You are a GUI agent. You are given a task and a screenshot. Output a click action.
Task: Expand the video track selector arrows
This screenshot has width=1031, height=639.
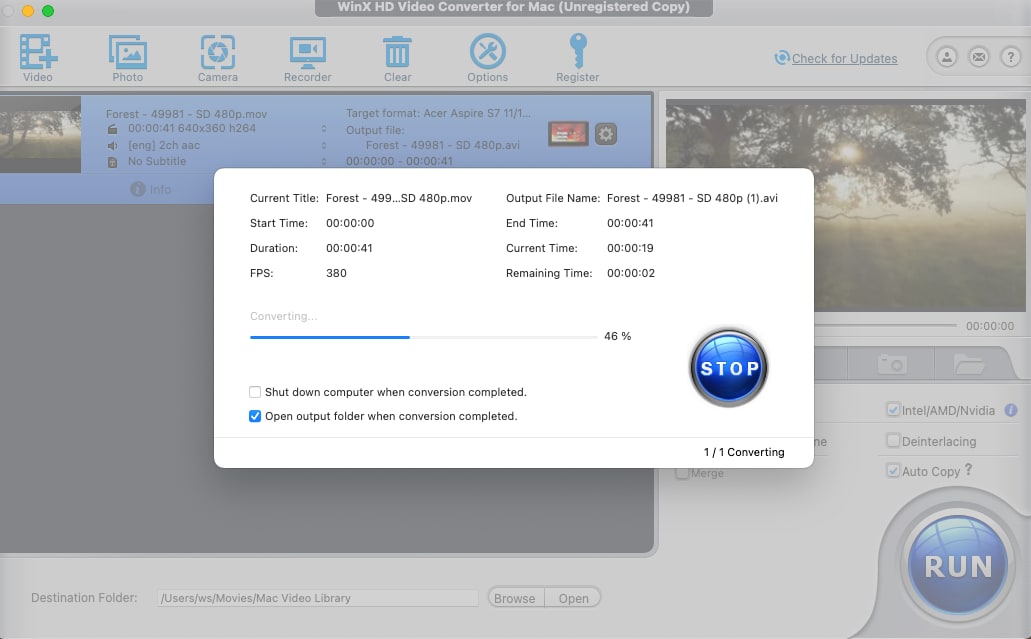tap(324, 129)
